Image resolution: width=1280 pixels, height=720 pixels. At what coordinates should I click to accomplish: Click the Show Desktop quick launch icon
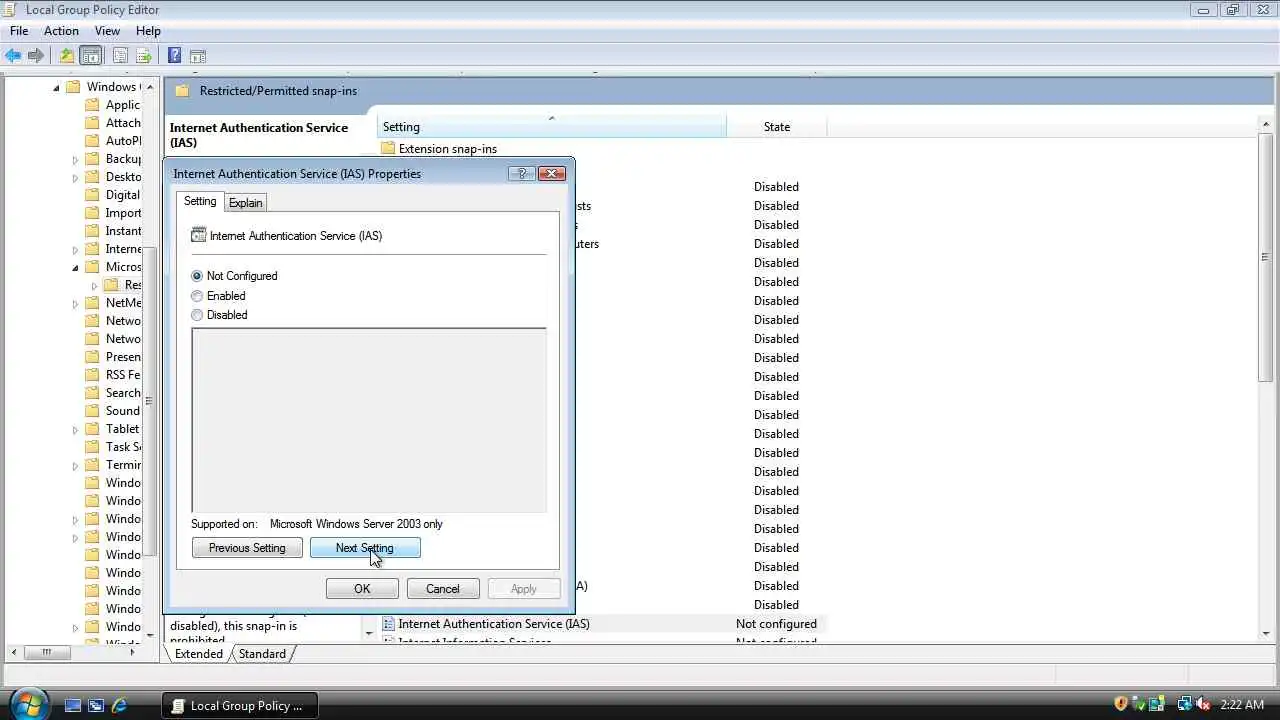pos(72,705)
